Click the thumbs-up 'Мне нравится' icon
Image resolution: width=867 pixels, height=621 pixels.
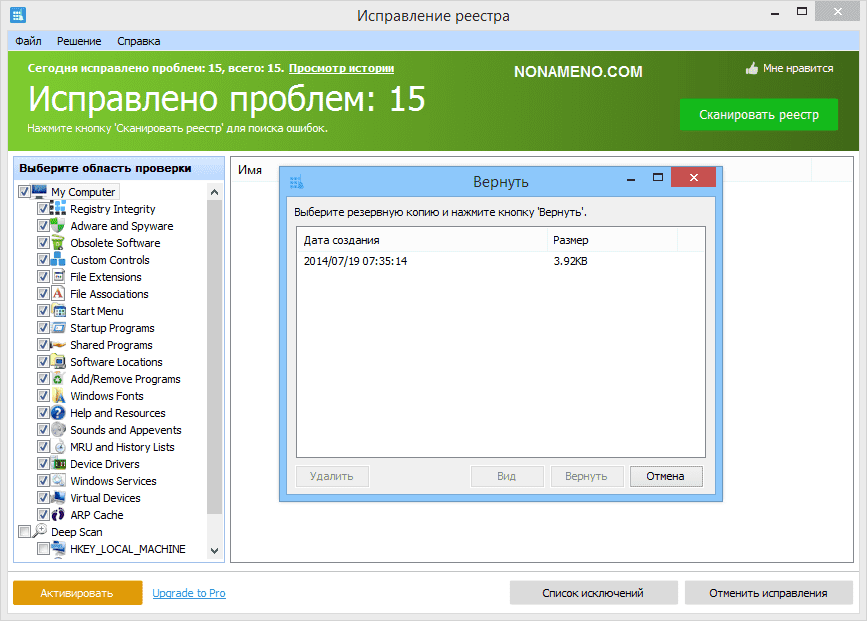pos(752,69)
